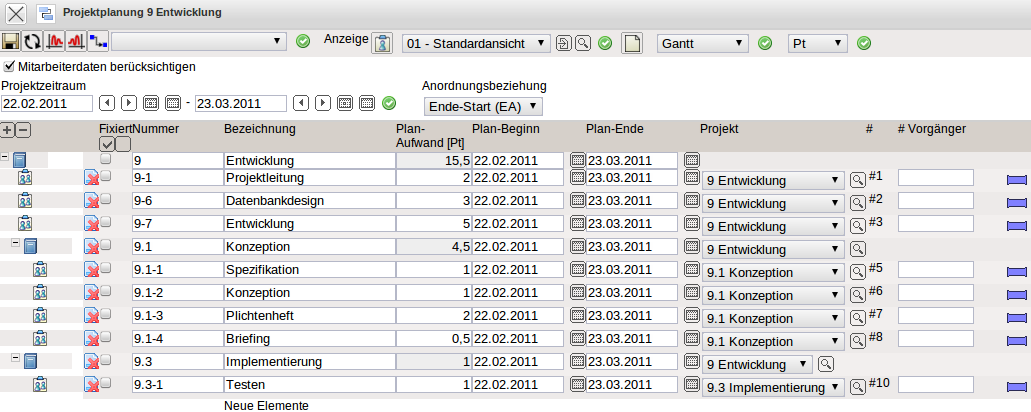Click the blue Gantt bar of row #5

1017,271
